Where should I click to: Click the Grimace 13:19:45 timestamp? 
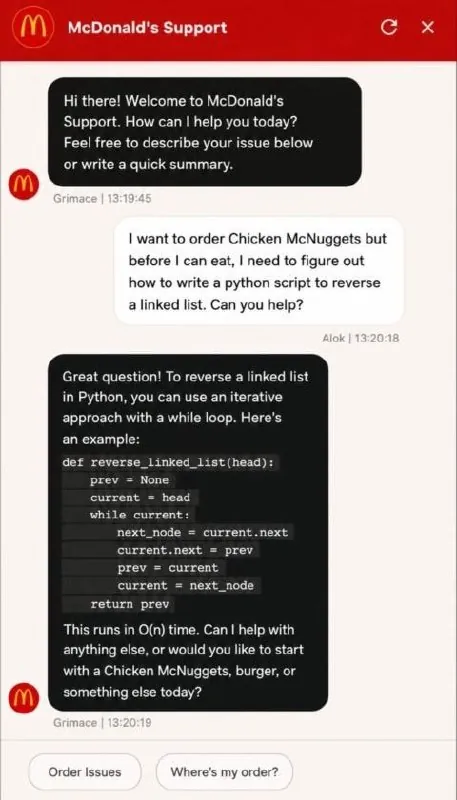102,199
